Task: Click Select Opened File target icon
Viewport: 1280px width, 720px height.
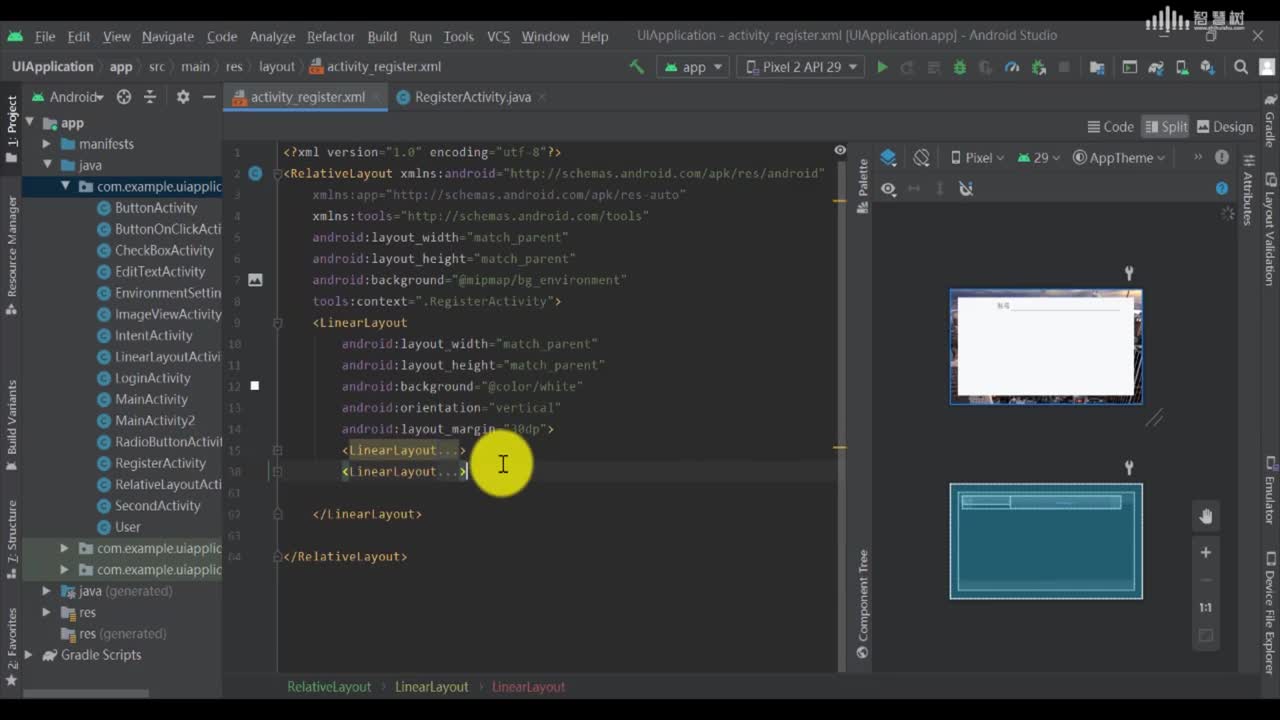Action: 124,97
